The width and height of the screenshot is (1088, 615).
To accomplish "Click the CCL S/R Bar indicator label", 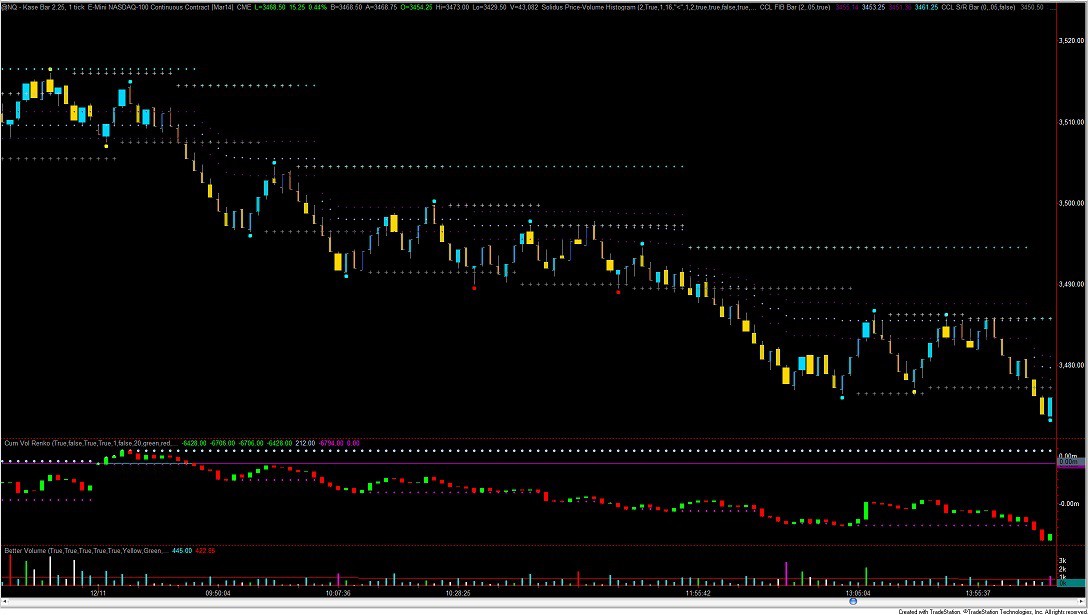I will click(x=980, y=6).
